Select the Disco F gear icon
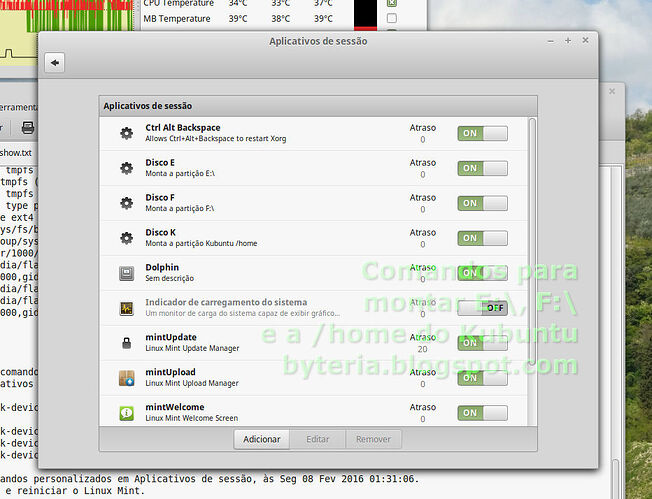The image size is (652, 499). tap(126, 203)
